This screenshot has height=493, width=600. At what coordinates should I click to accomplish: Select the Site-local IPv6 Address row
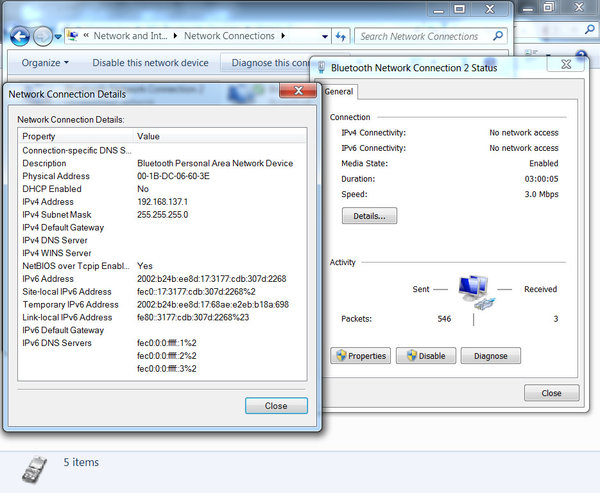pyautogui.click(x=162, y=292)
